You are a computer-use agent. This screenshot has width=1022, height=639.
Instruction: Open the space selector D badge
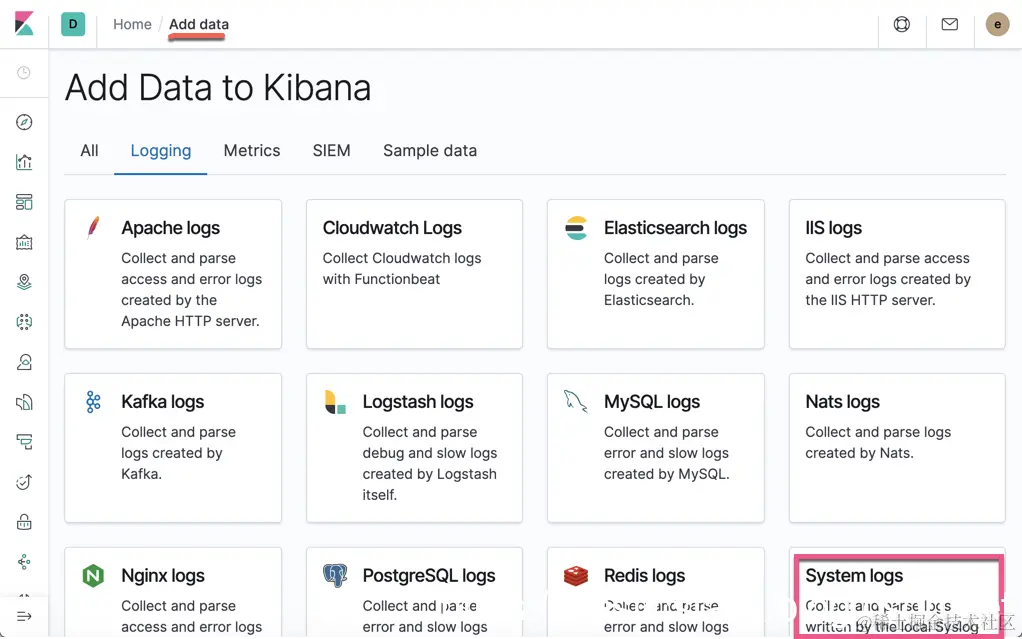tap(73, 24)
